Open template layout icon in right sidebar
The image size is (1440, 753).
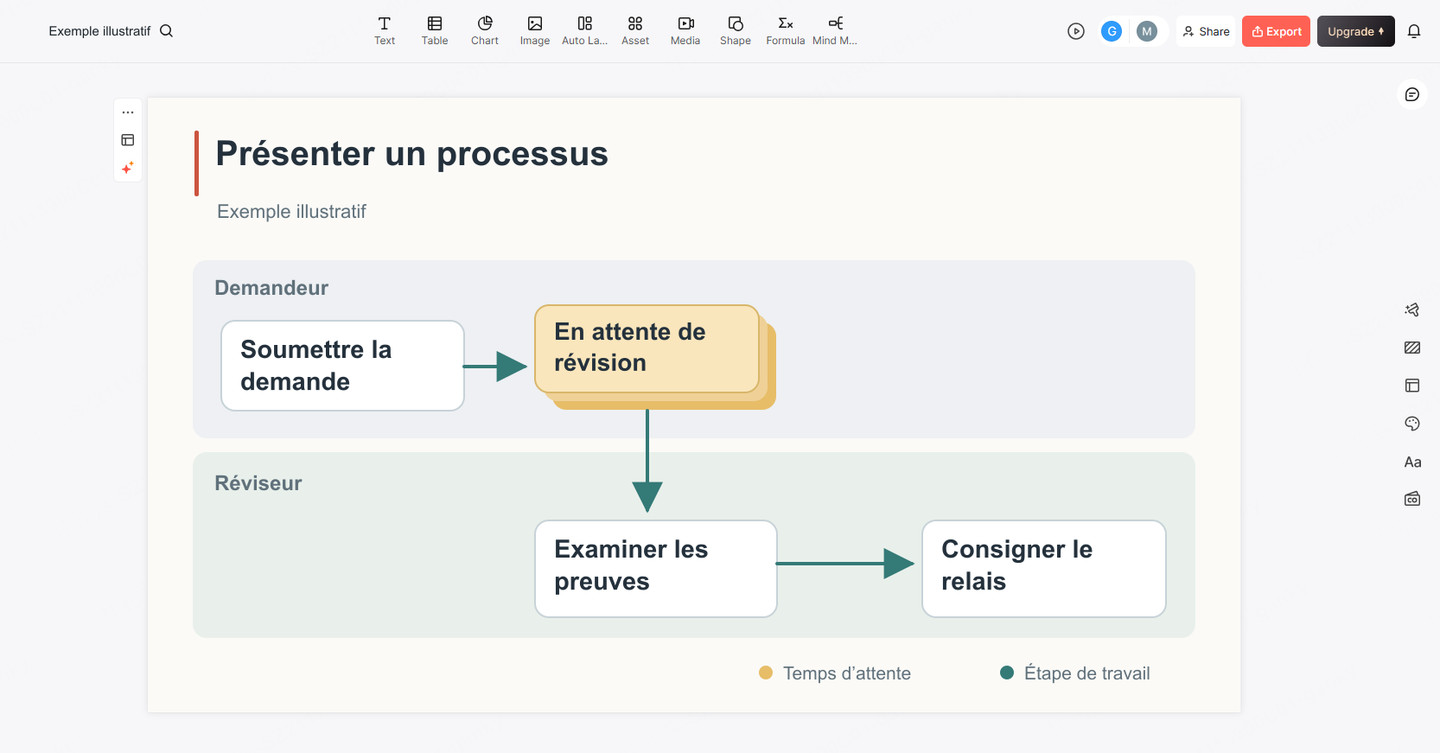click(1412, 385)
